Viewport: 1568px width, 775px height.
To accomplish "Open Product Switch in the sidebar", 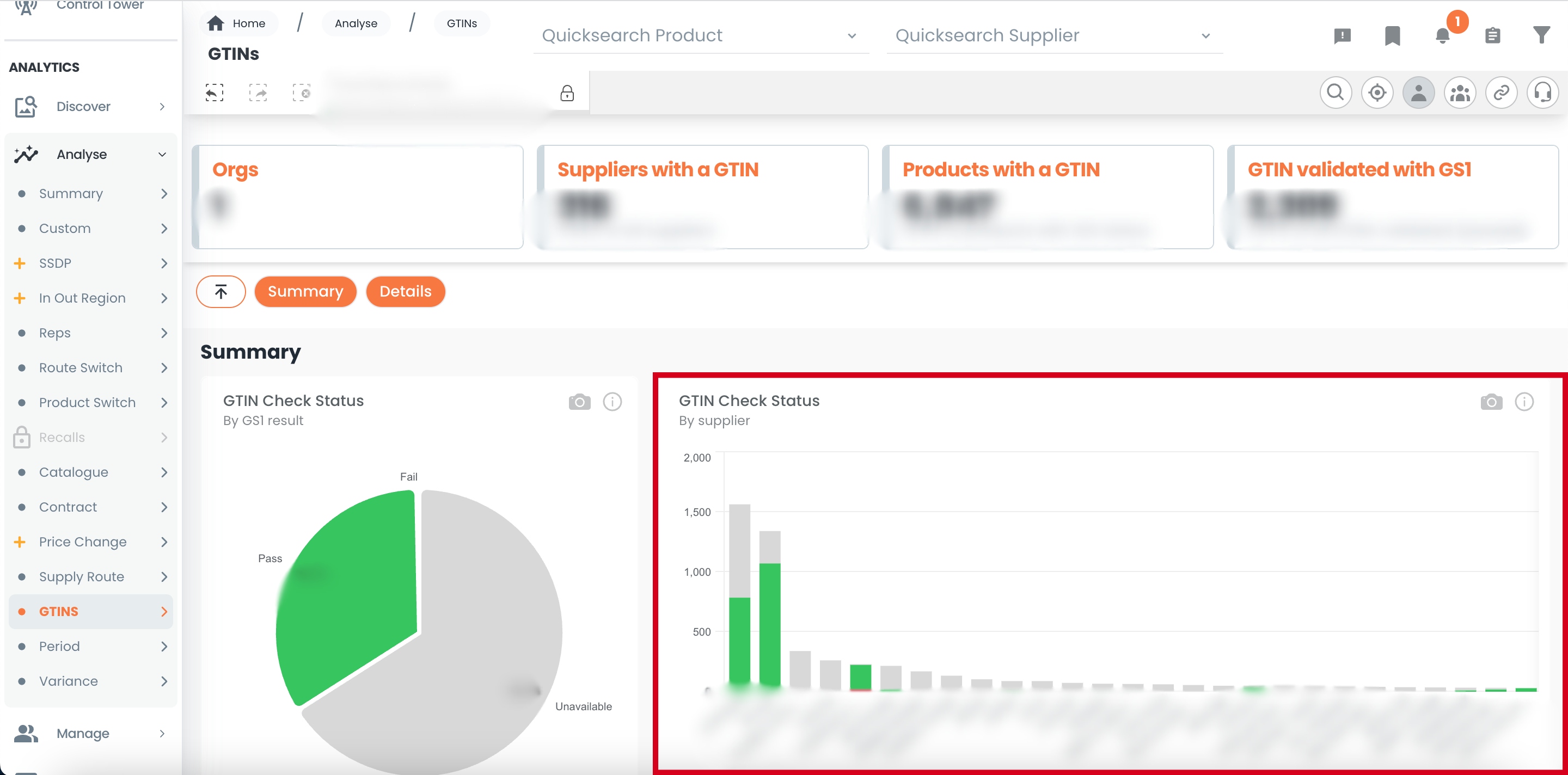I will (91, 402).
